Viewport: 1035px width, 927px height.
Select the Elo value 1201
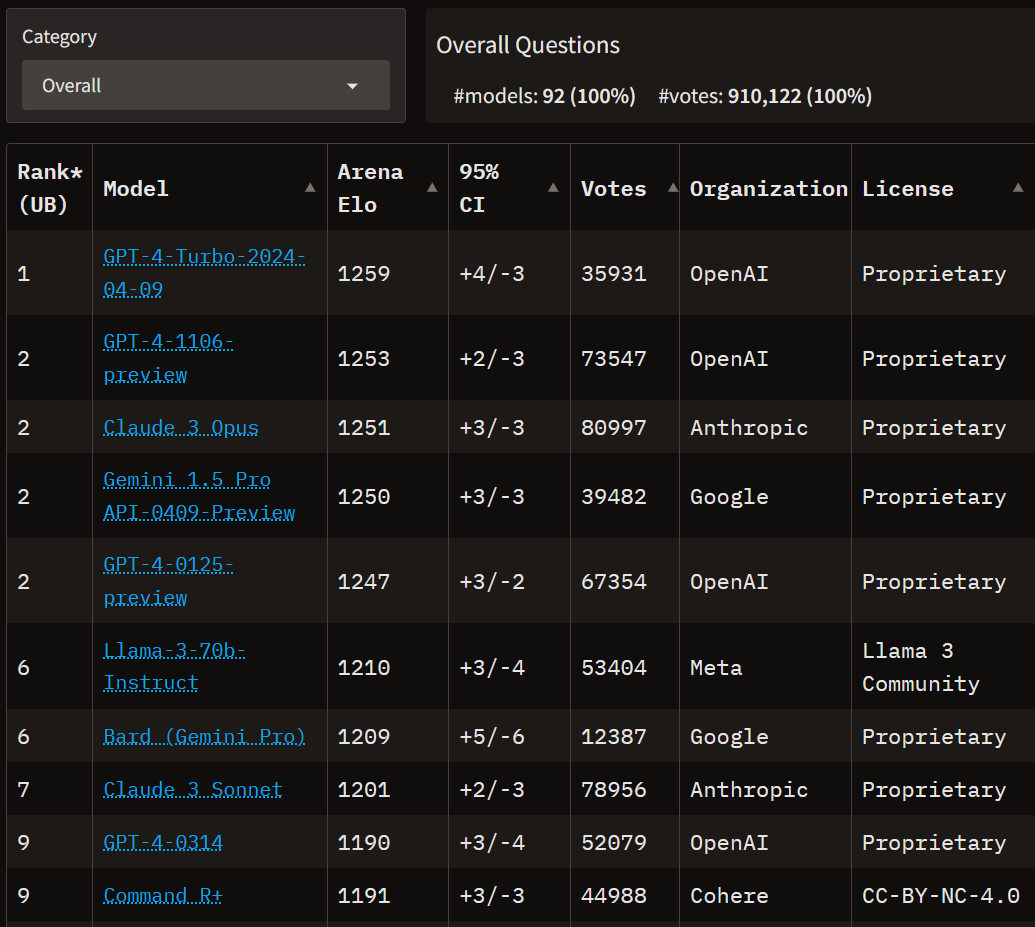pos(364,790)
